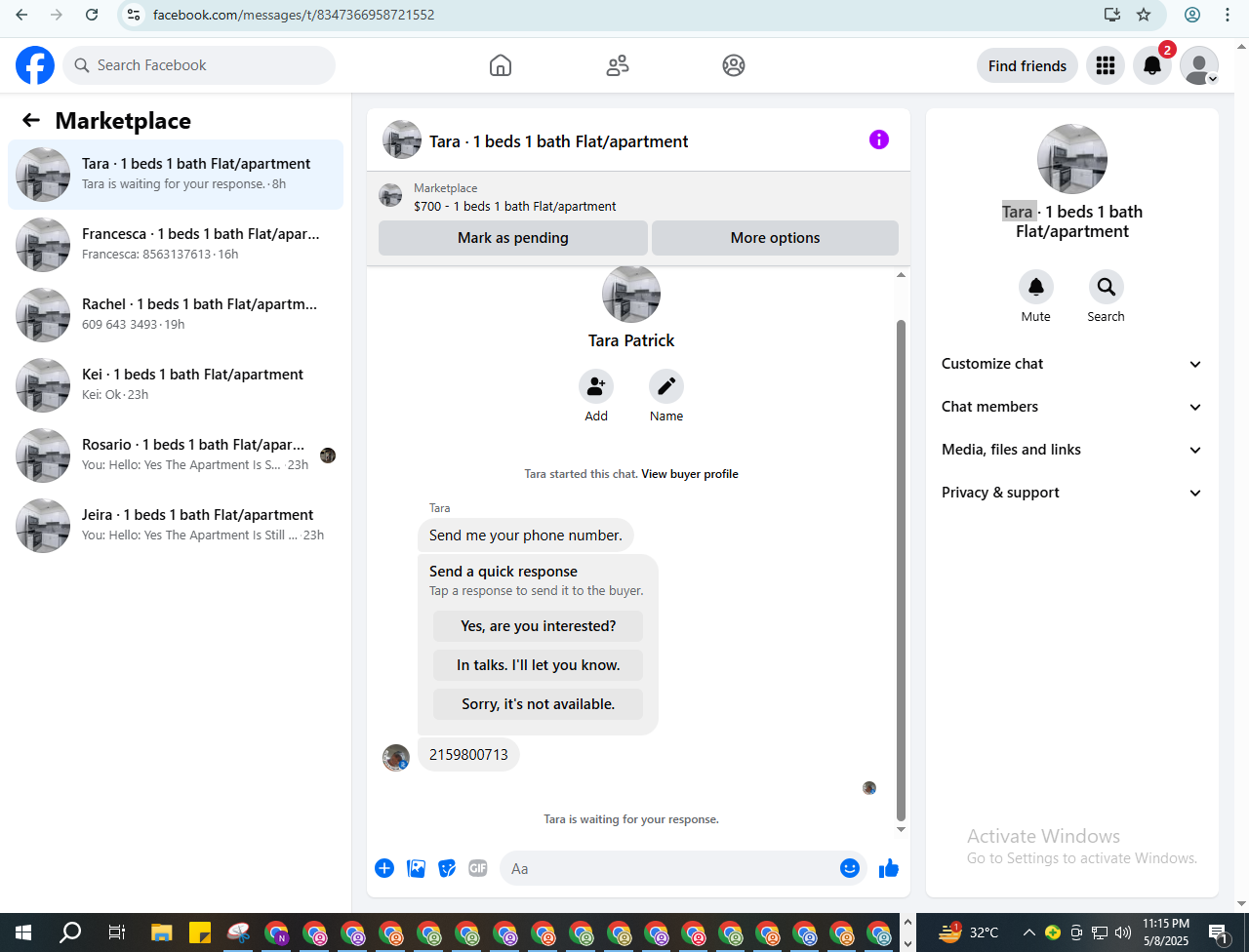The width and height of the screenshot is (1249, 952).
Task: Expand the Privacy & support section
Action: coord(1072,493)
